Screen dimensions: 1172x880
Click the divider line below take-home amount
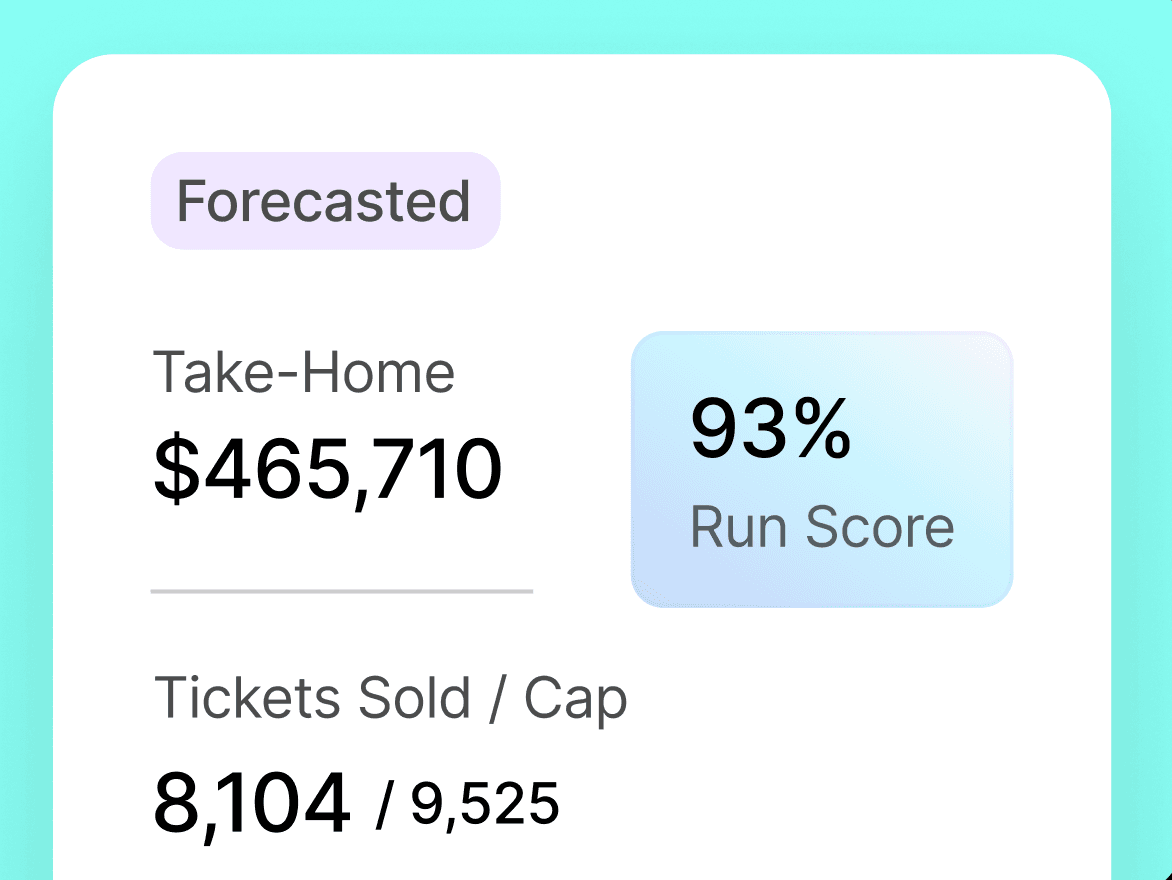[x=341, y=591]
